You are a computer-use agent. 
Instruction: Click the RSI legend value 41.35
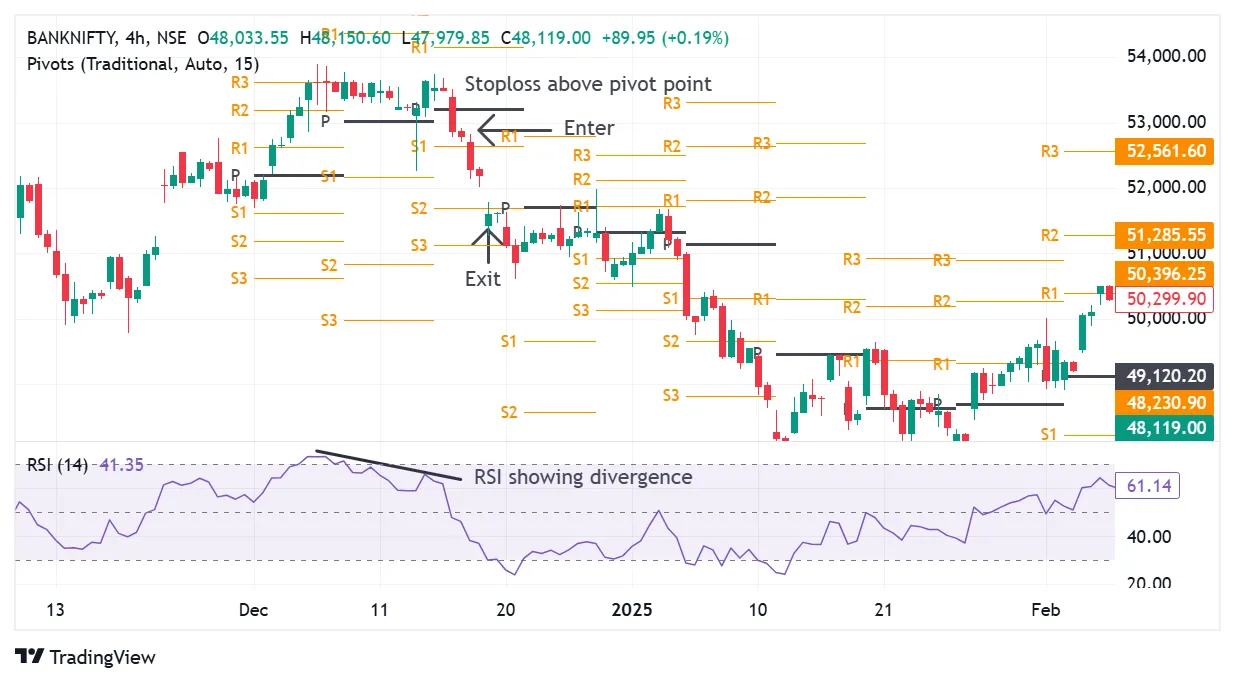pos(121,464)
